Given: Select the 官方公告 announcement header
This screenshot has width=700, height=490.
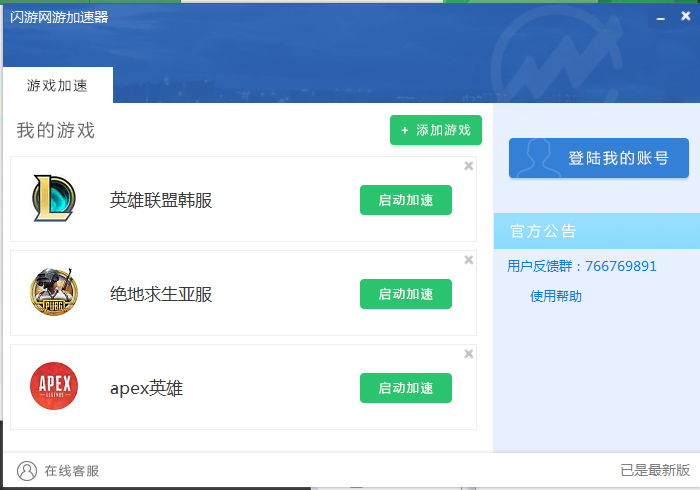Looking at the screenshot, I should pos(543,231).
